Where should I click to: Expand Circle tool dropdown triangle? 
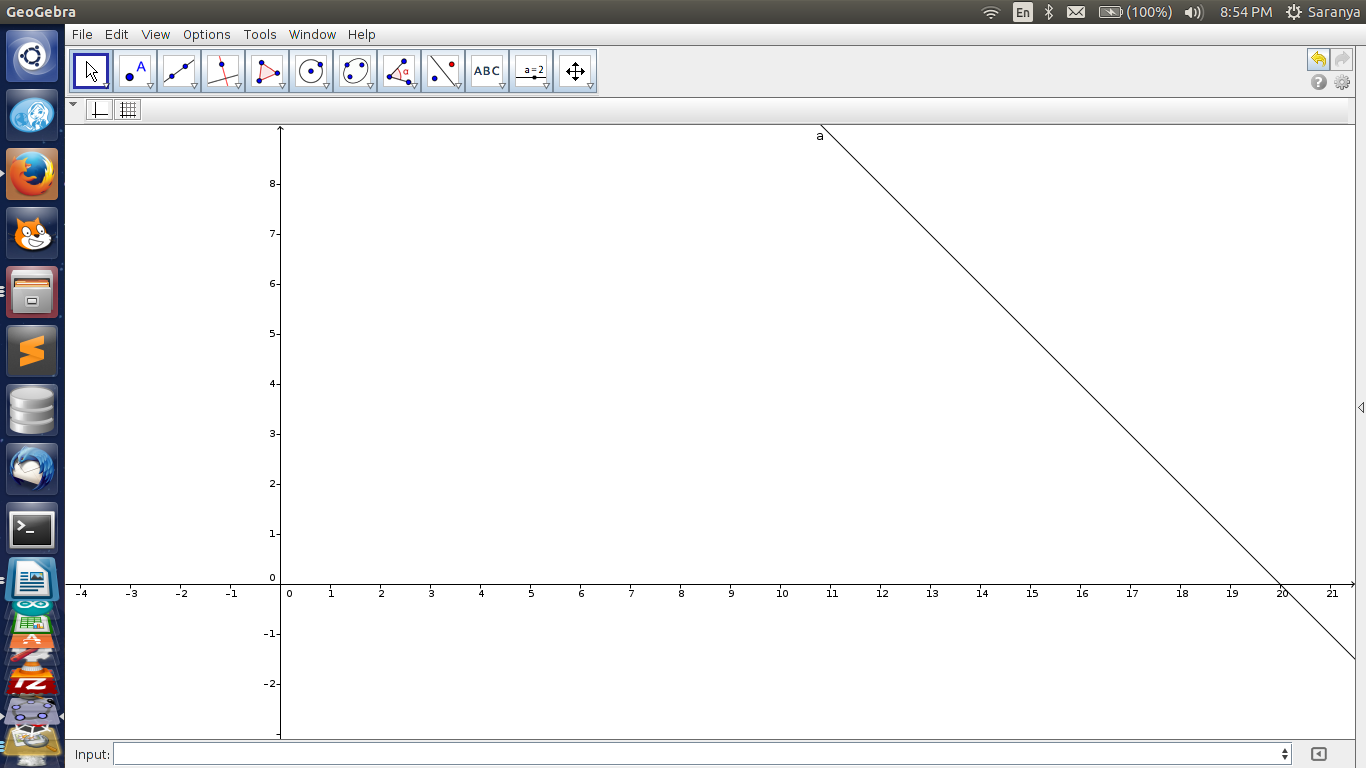click(326, 86)
